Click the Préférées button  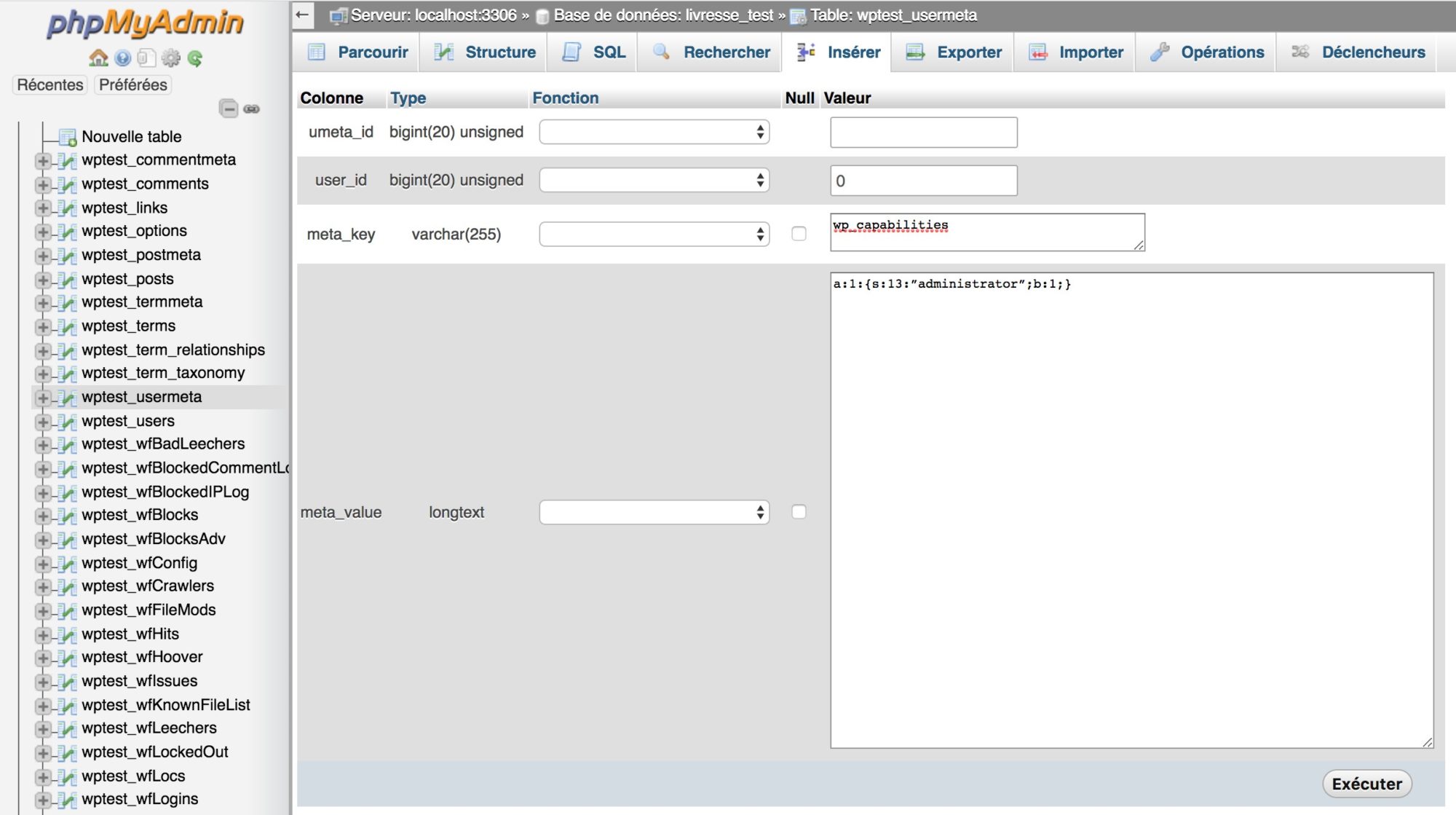click(x=132, y=84)
